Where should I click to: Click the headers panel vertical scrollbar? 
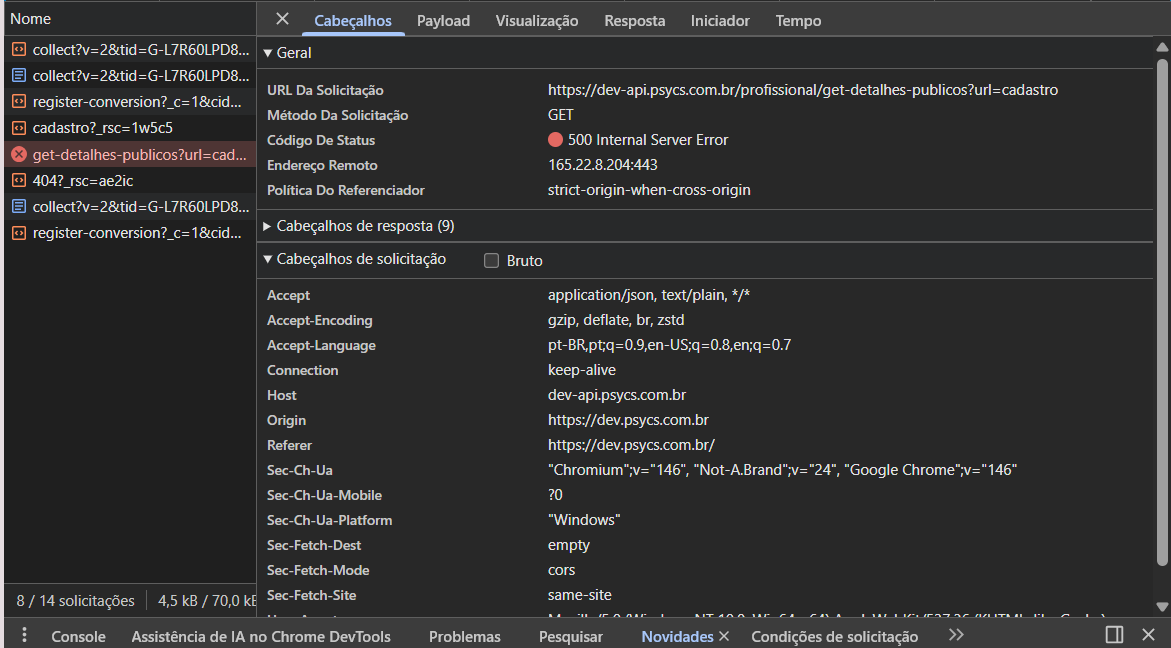pos(1162,300)
